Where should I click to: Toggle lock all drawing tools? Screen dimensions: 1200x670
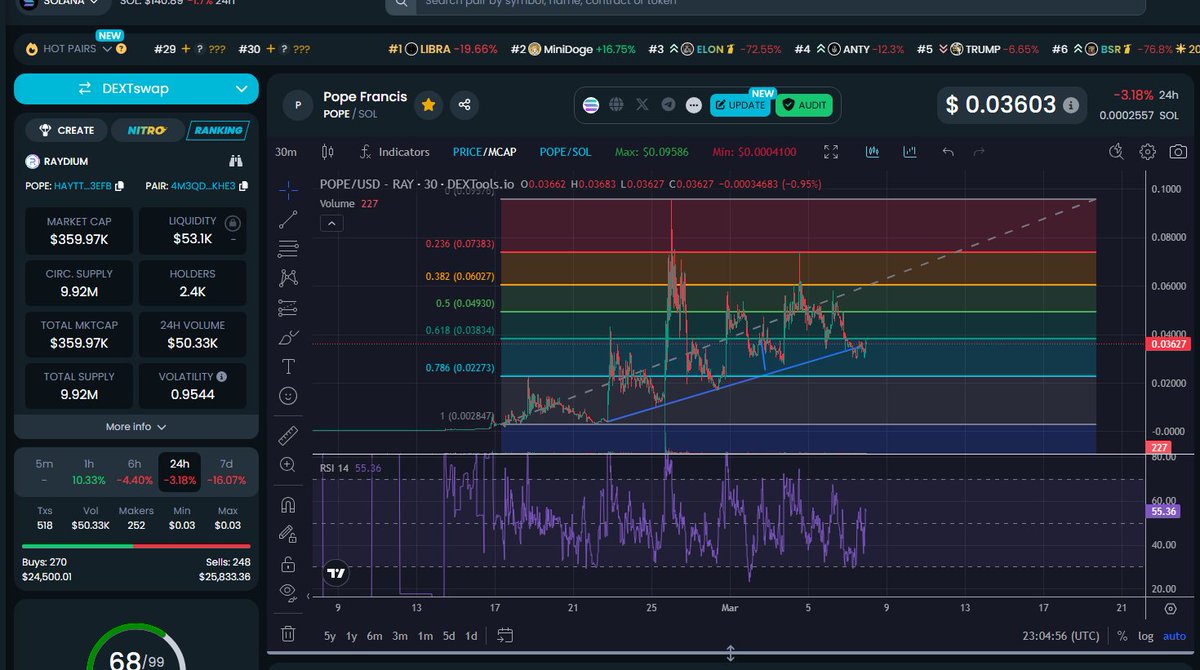288,563
